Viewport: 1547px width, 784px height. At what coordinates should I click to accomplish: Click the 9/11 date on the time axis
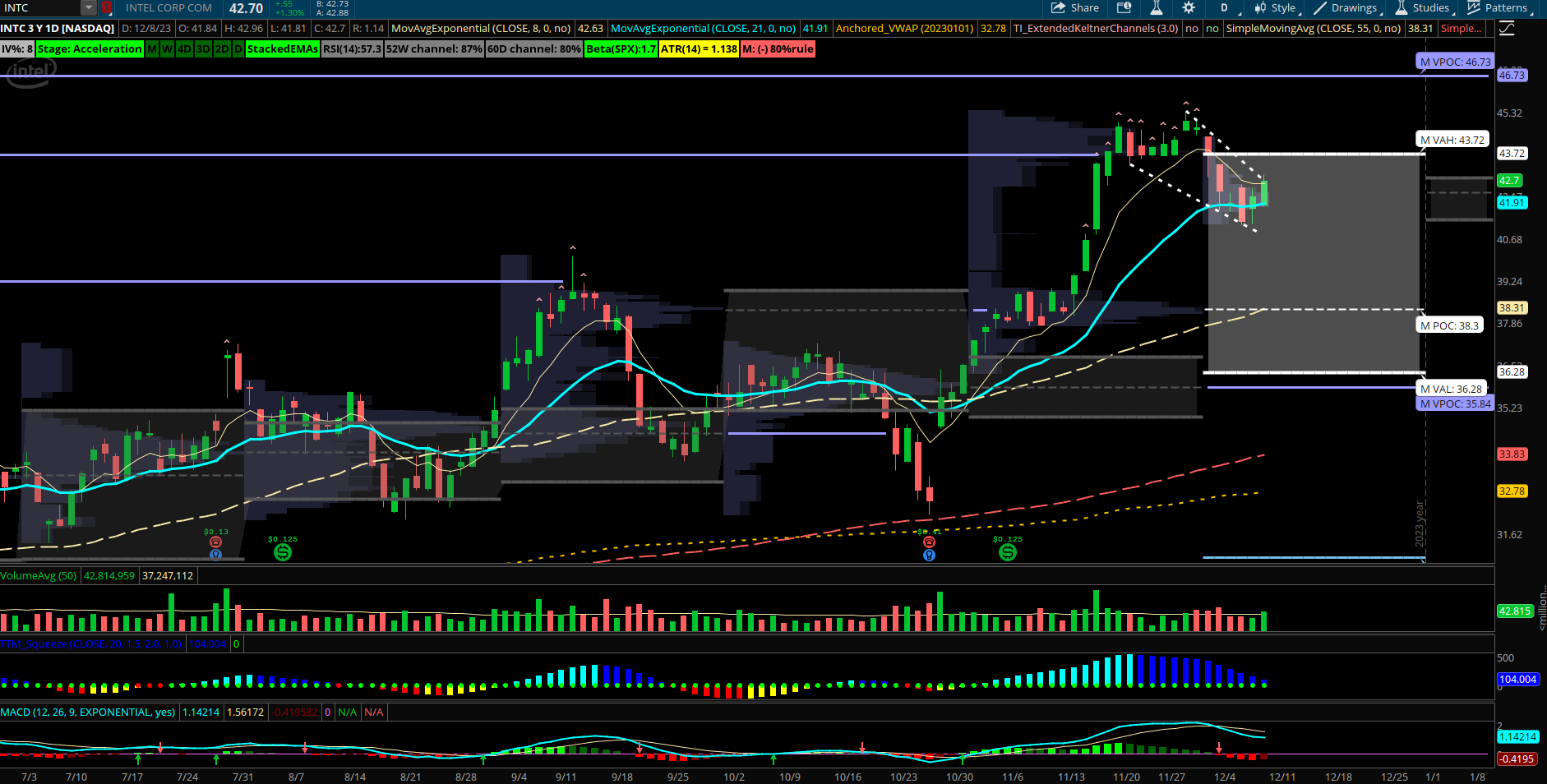[x=566, y=777]
